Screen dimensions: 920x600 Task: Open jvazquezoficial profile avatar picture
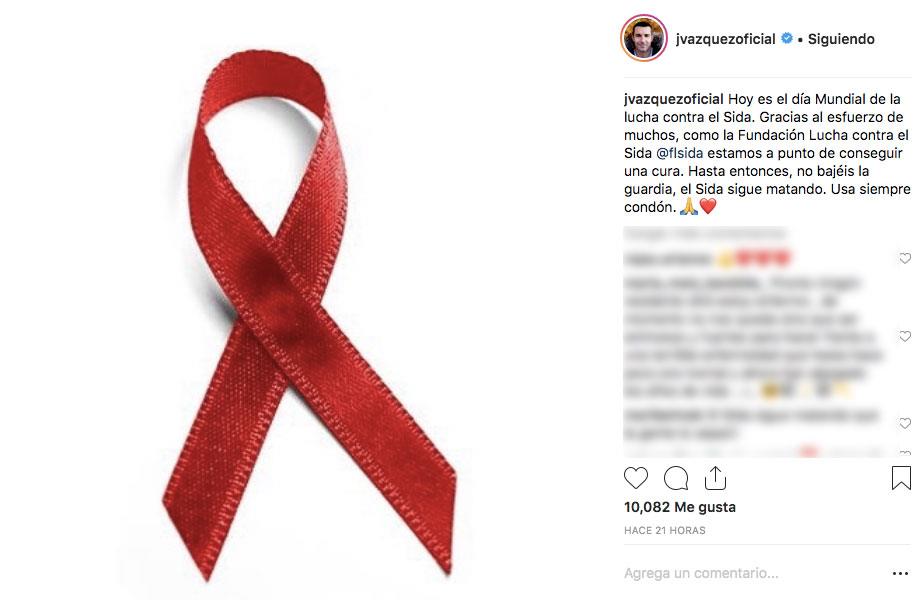pos(644,39)
